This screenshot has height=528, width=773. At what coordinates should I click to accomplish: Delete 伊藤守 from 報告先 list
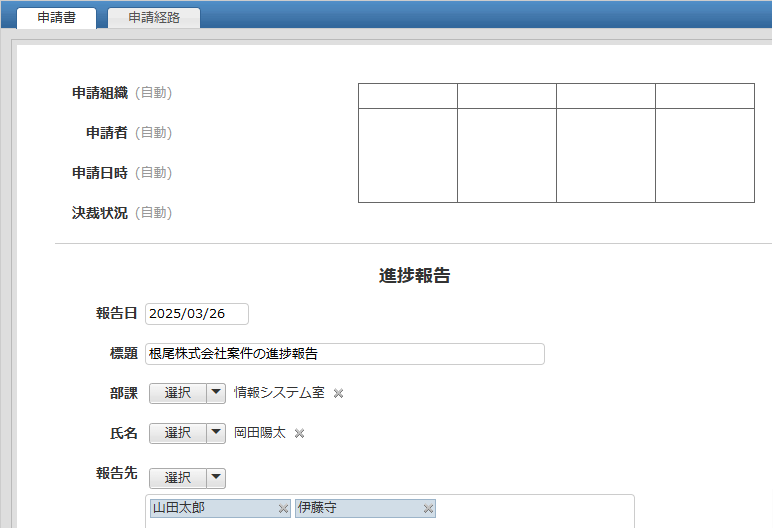(x=428, y=509)
